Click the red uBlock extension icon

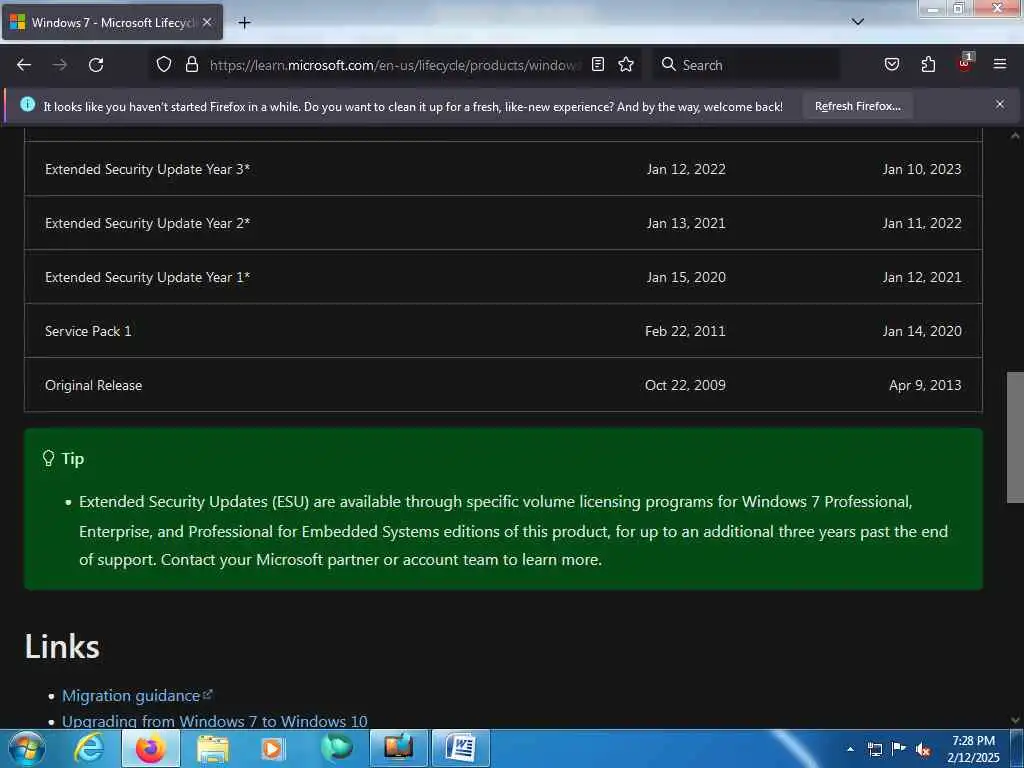click(965, 63)
